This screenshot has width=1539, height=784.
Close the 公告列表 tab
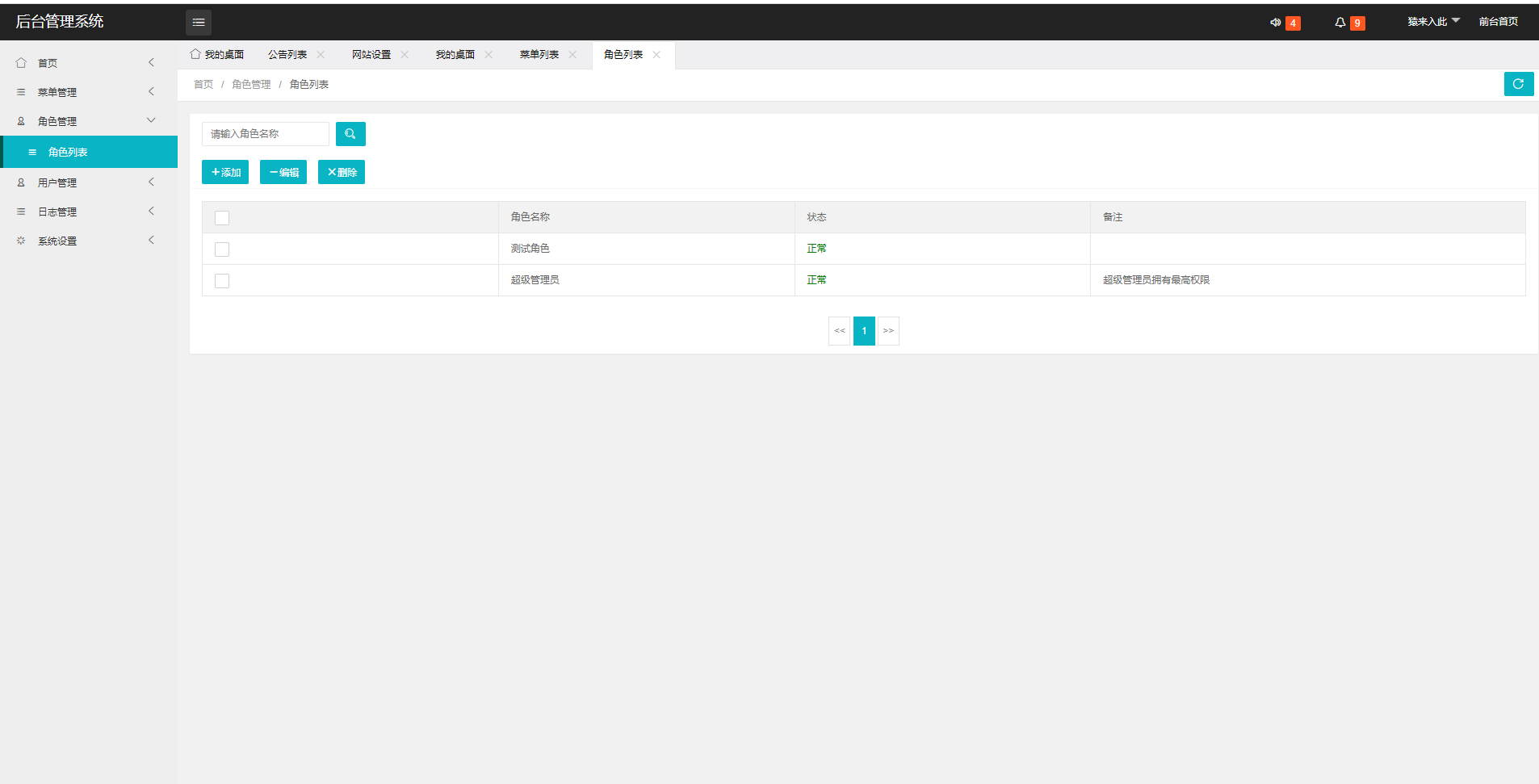(321, 55)
